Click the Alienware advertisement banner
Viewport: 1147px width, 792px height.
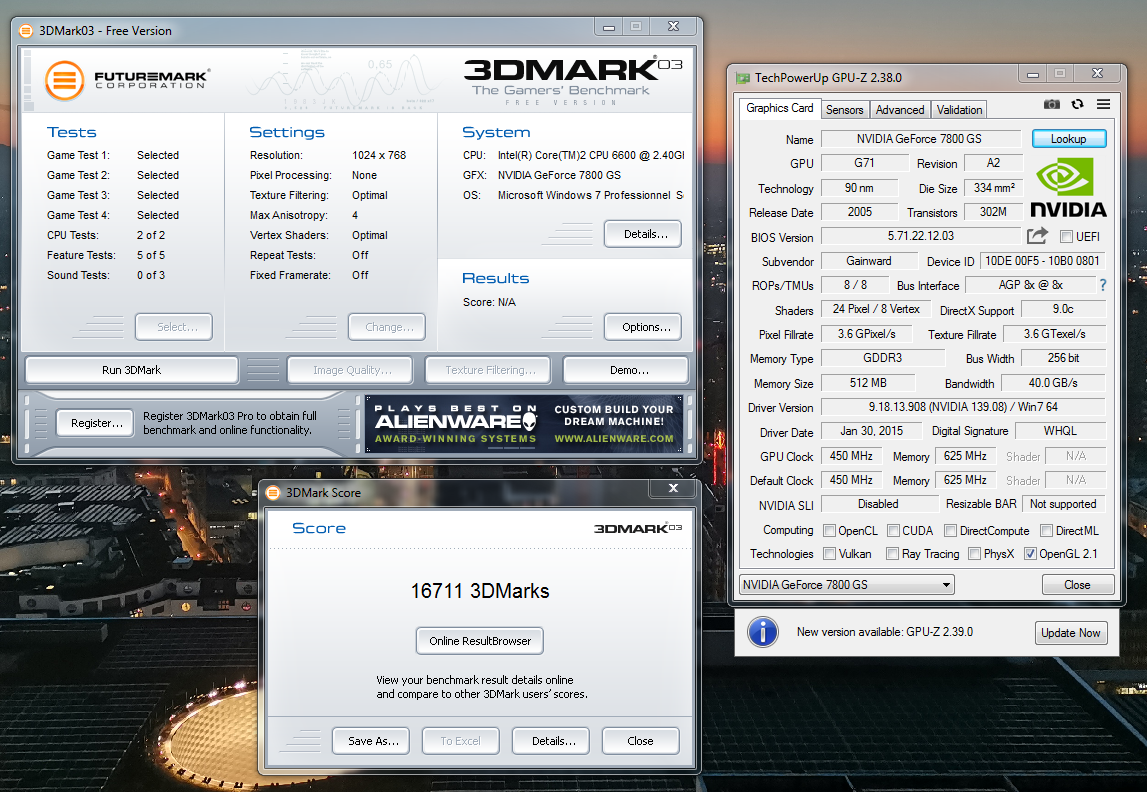[x=524, y=424]
